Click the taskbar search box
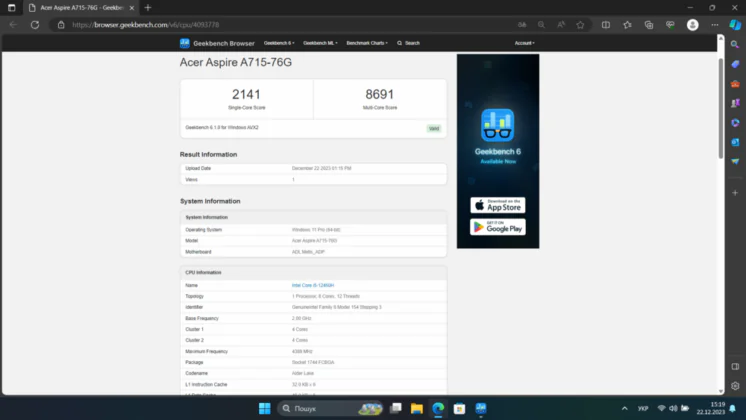The width and height of the screenshot is (746, 420). click(x=330, y=408)
